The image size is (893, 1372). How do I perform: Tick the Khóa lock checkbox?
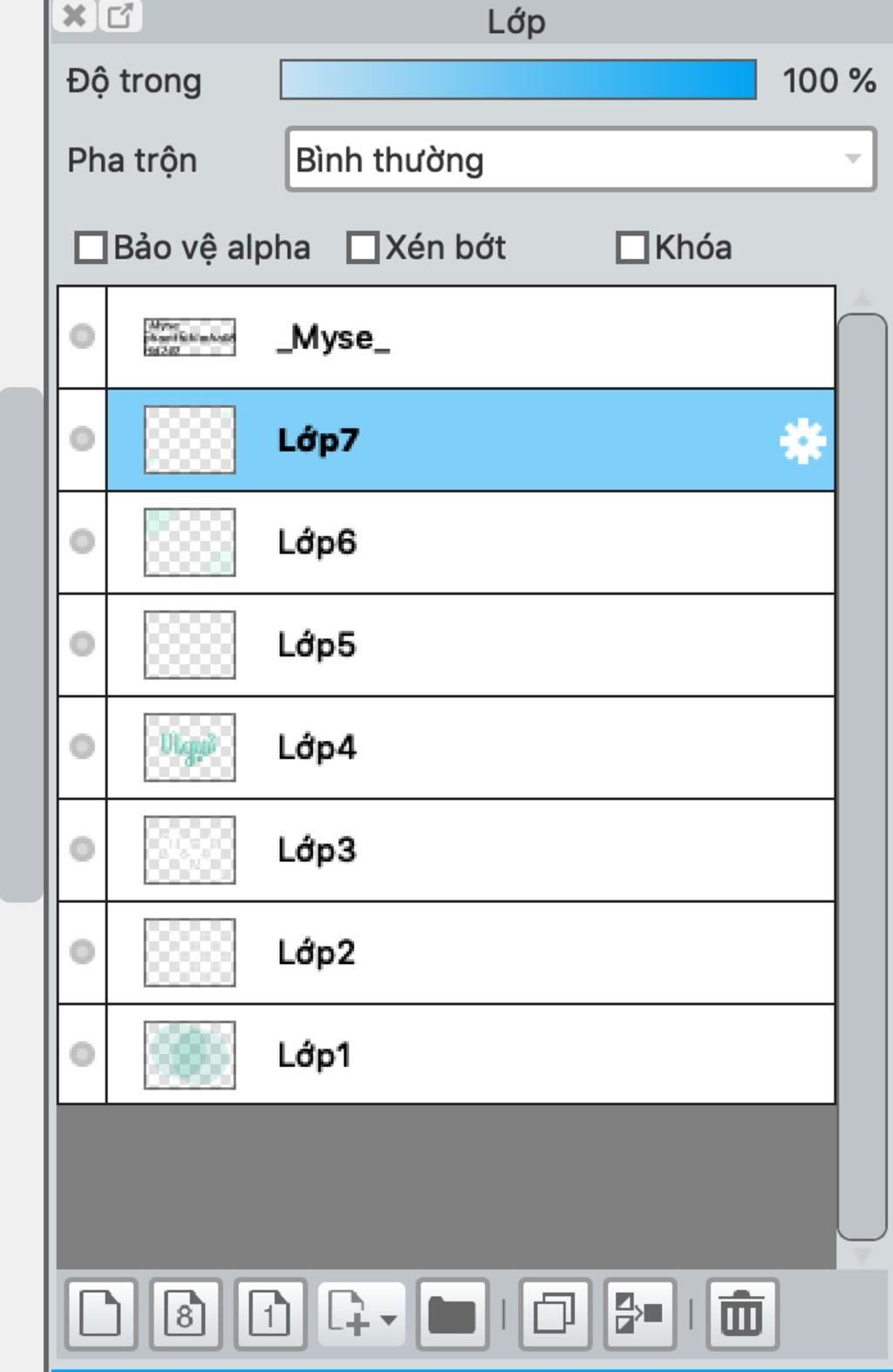click(632, 248)
